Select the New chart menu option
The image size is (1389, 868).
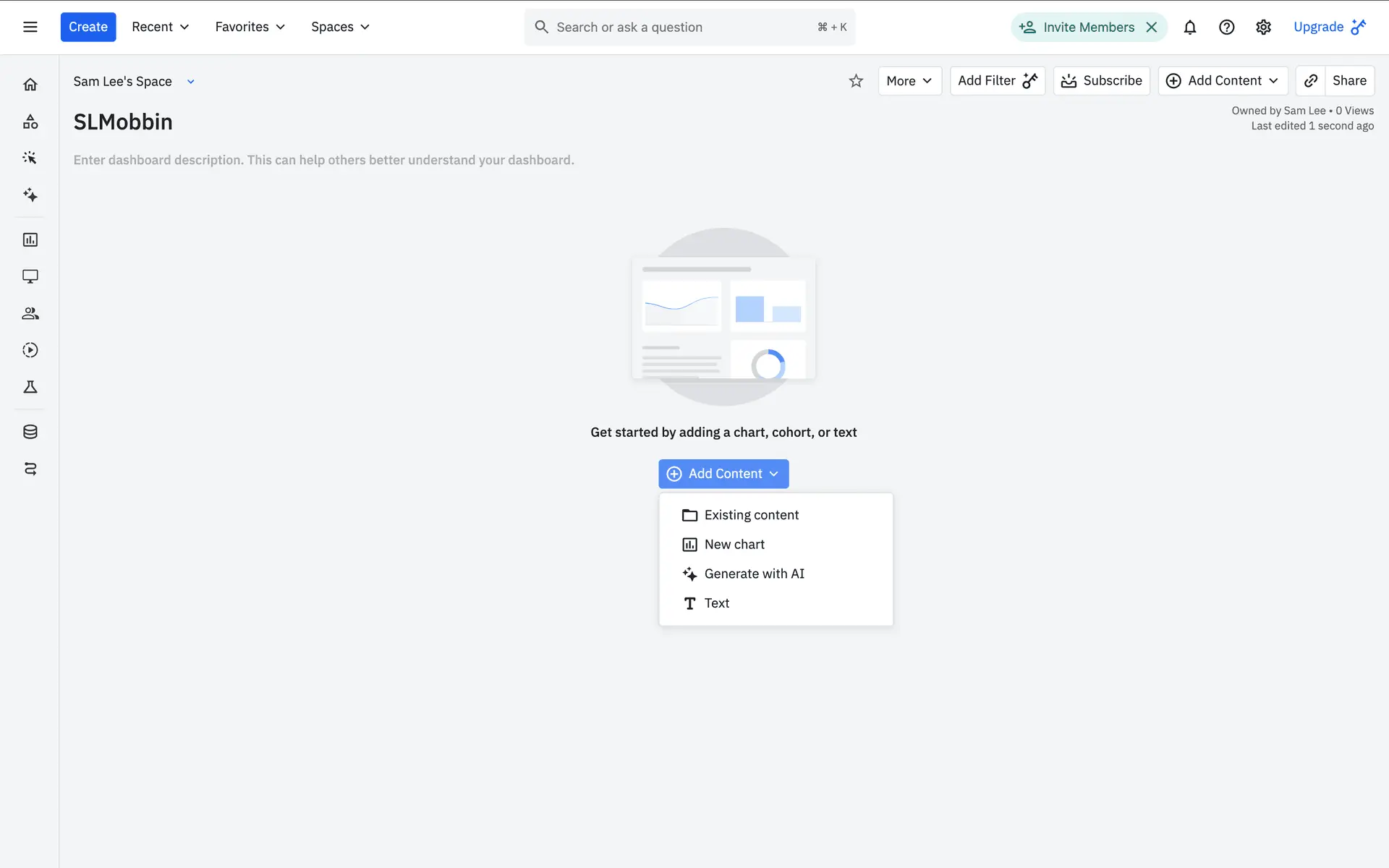coord(734,545)
